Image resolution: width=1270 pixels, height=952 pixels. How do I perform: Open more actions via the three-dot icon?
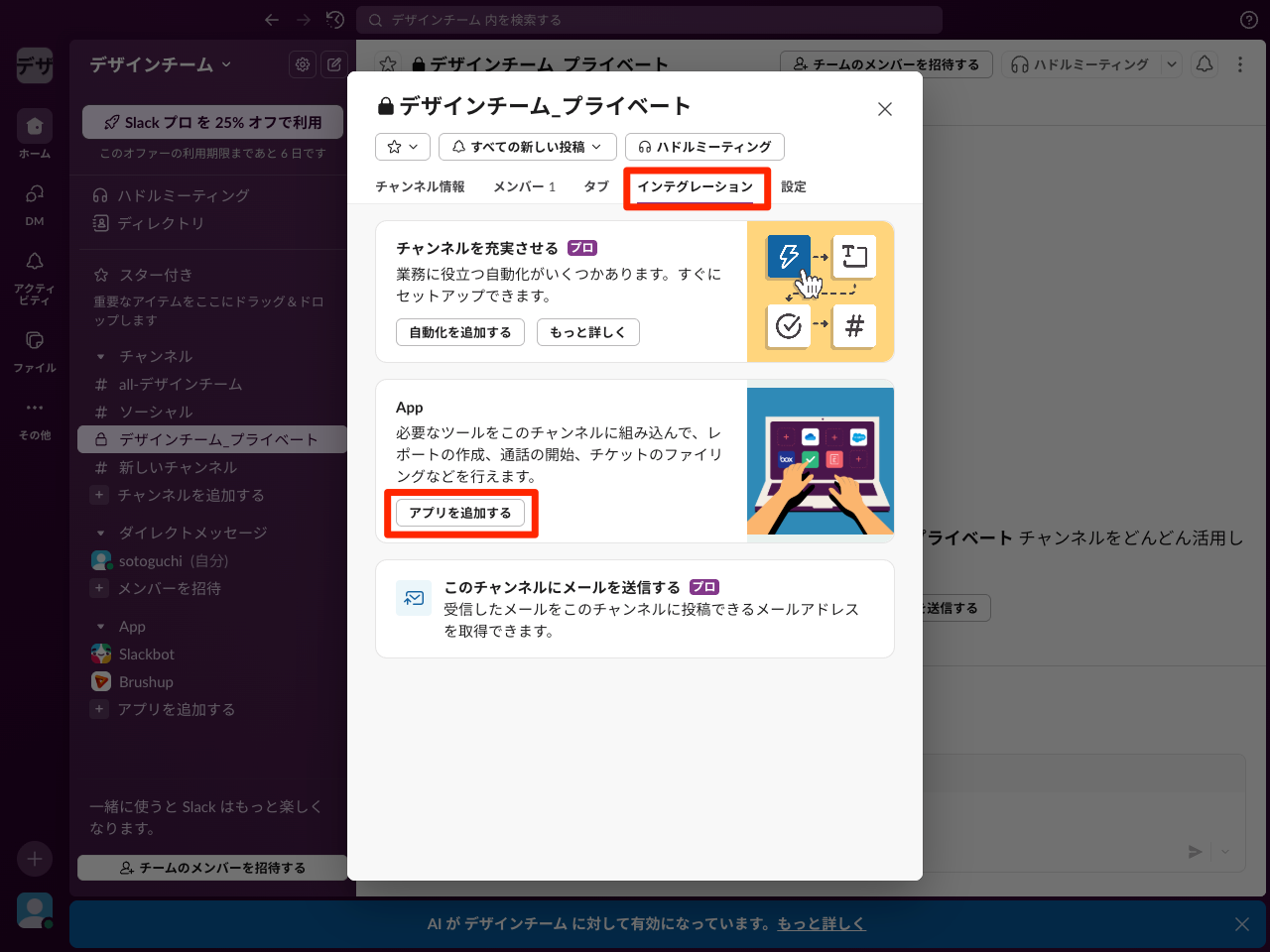tap(1238, 63)
